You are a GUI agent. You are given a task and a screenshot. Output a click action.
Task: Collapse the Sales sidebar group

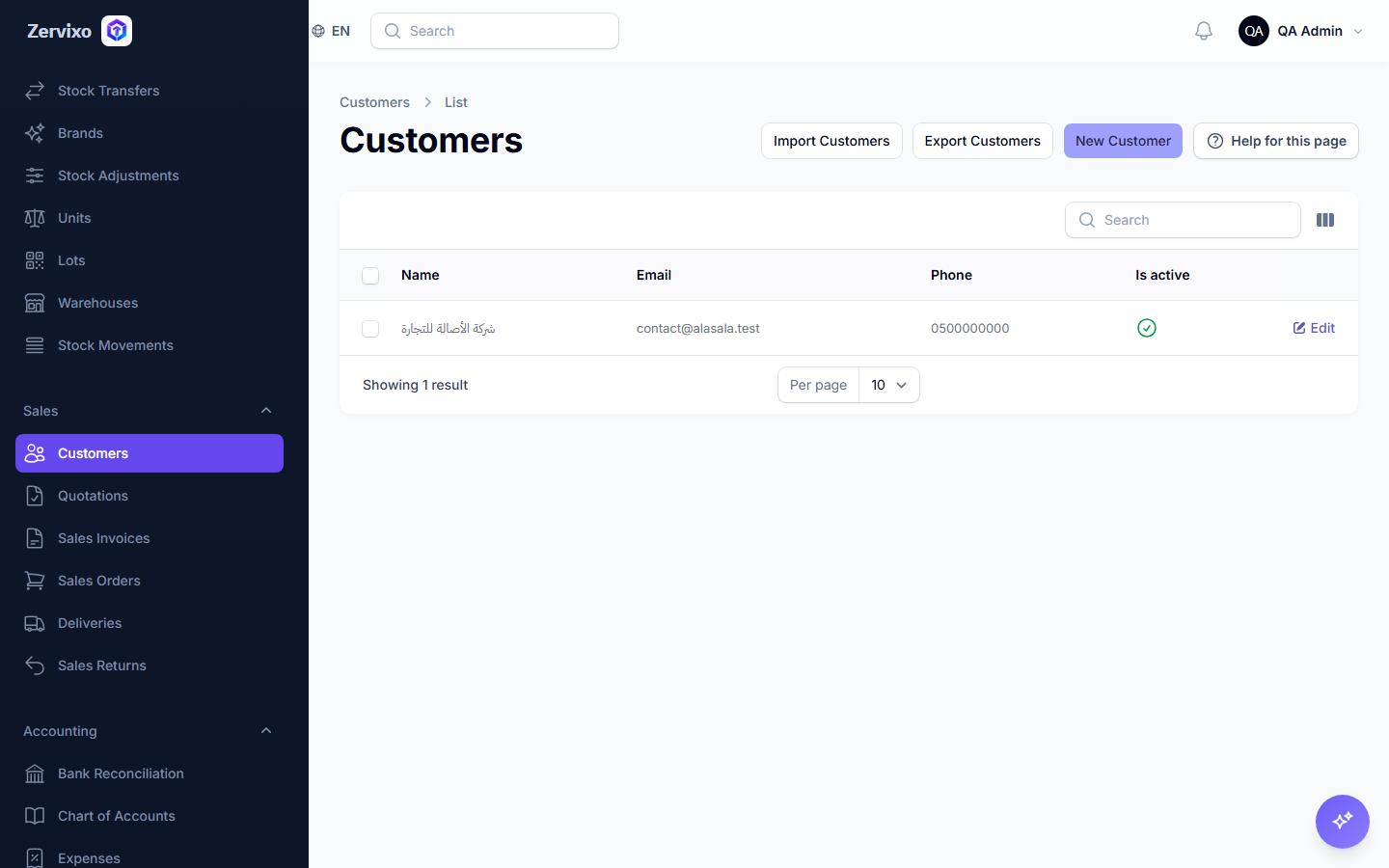tap(266, 411)
